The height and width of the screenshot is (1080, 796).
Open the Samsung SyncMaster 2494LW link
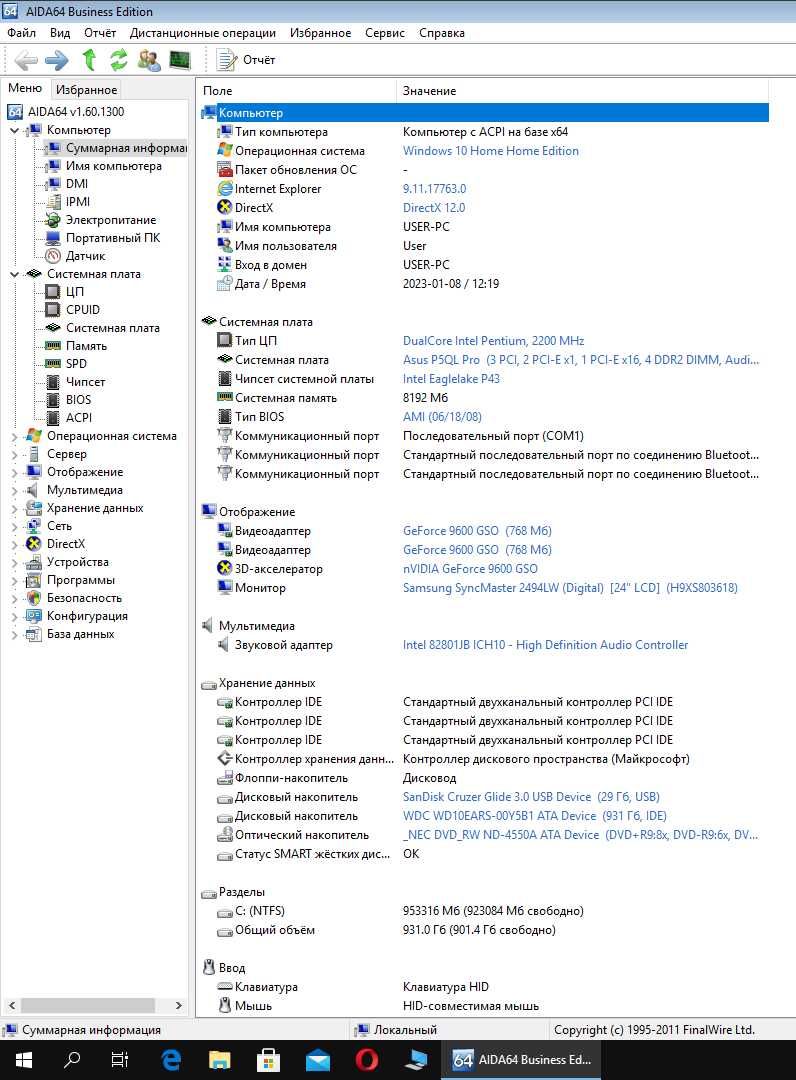point(570,588)
